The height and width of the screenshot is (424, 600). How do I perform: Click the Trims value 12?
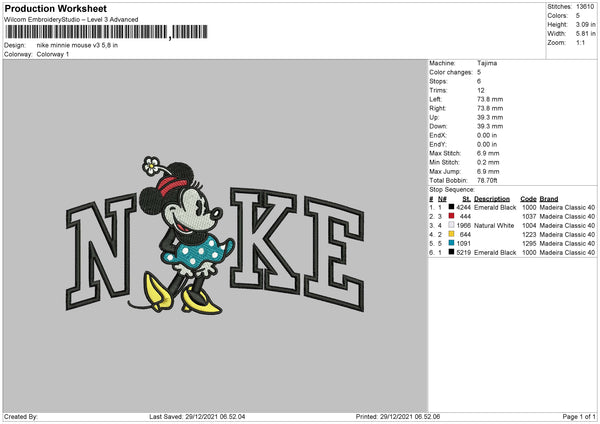coord(481,90)
